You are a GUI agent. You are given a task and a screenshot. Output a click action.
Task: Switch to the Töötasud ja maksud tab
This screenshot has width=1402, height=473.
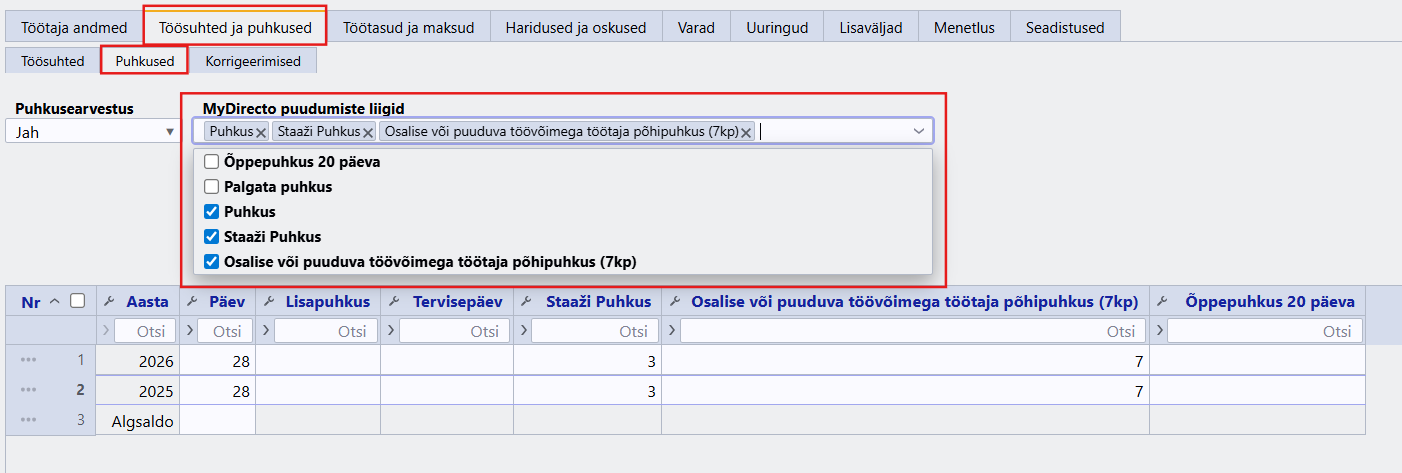point(408,27)
